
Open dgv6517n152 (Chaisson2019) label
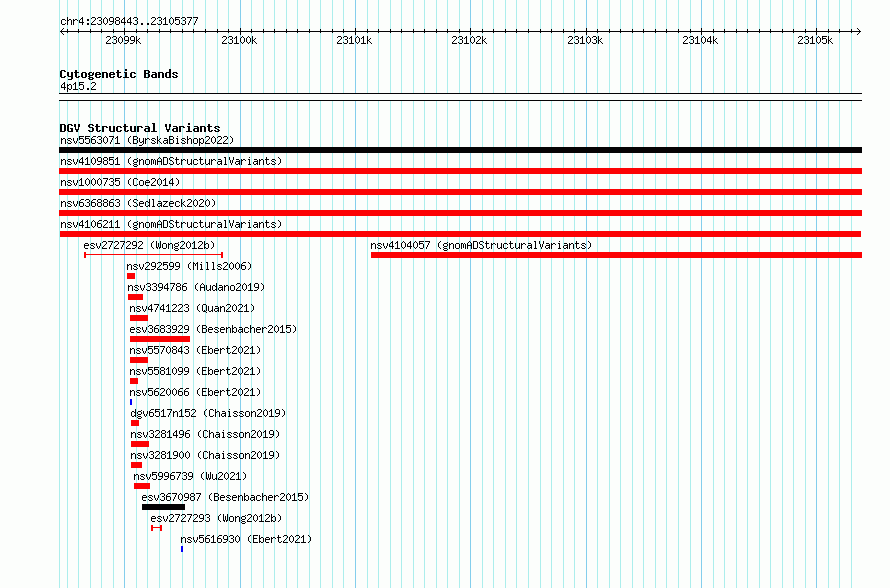point(208,413)
